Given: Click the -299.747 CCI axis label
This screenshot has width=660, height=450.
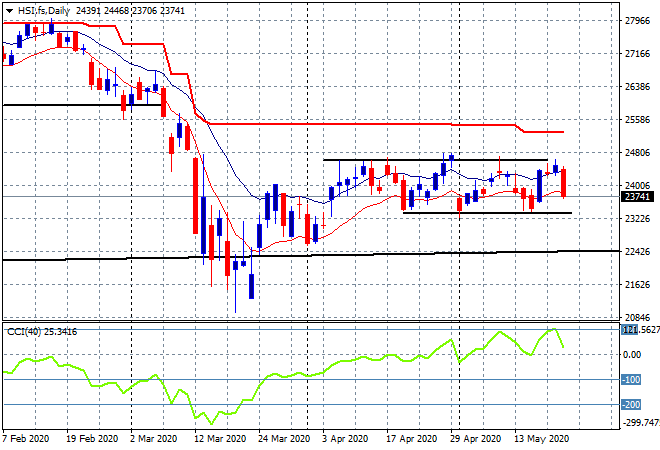Looking at the screenshot, I should [x=641, y=422].
